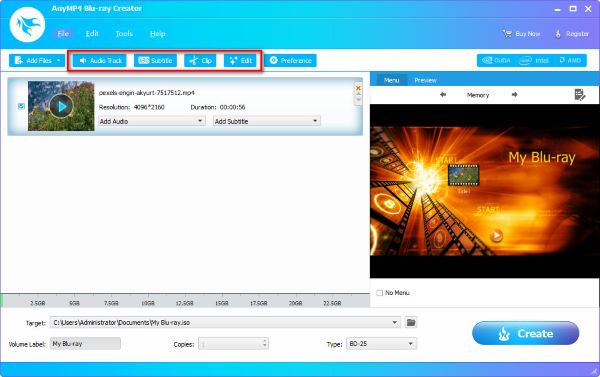Toggle AMD acceleration indicator
600x377 pixels.
(570, 60)
